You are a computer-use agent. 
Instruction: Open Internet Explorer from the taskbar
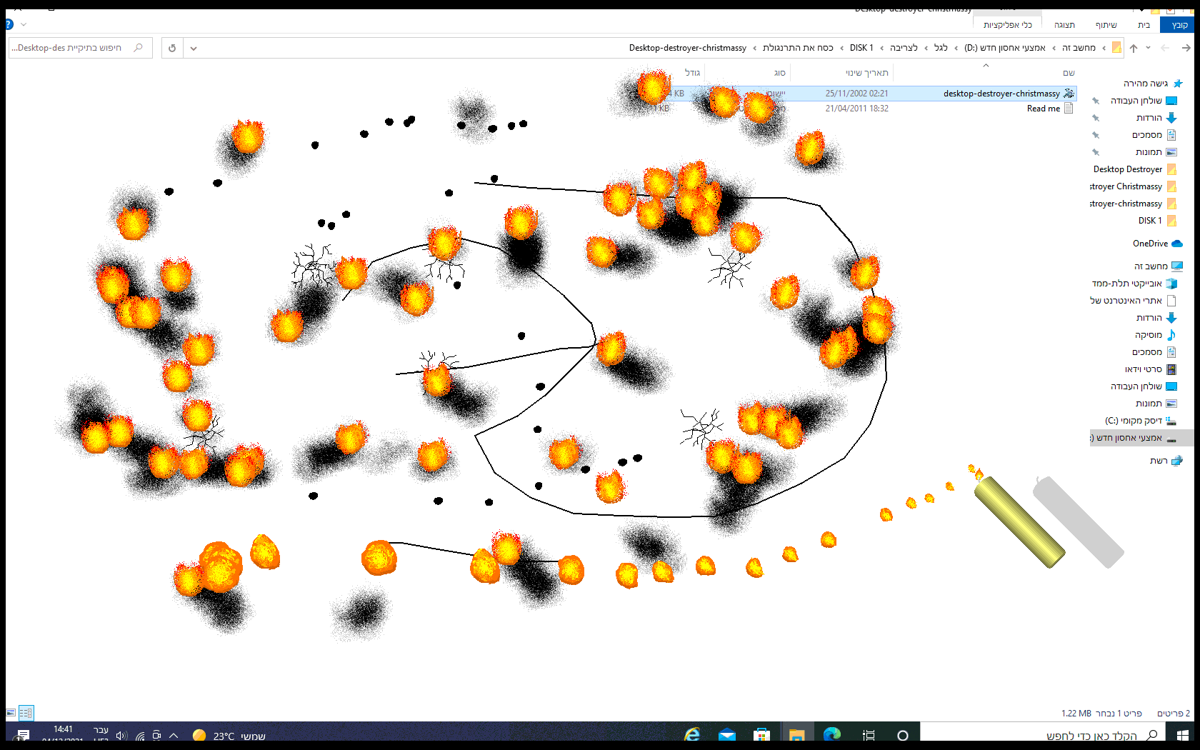point(692,733)
